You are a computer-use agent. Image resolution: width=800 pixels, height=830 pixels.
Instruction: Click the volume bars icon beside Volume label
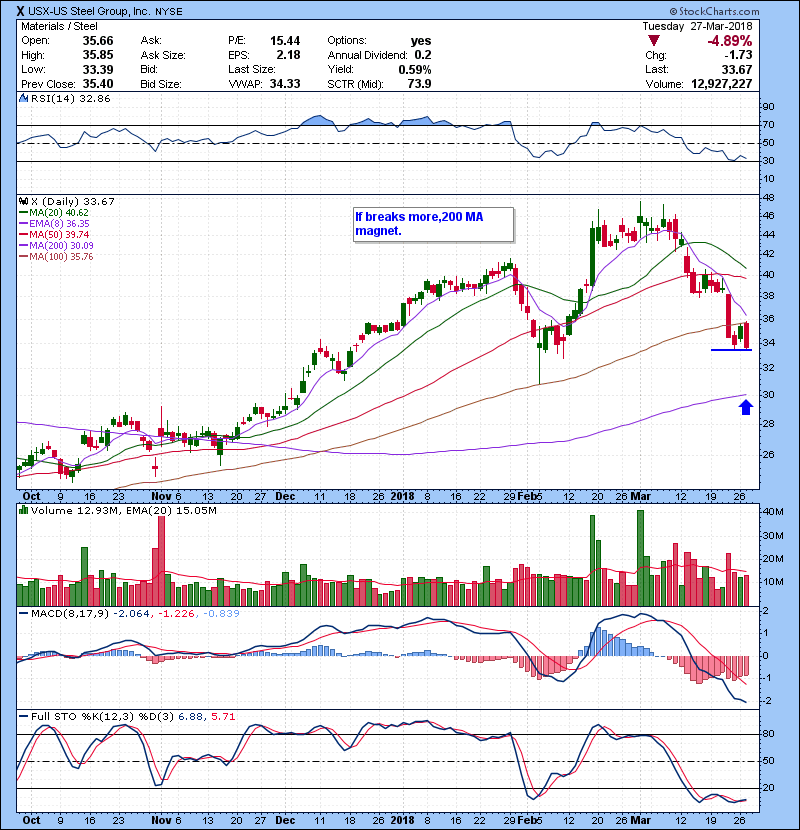(x=23, y=510)
